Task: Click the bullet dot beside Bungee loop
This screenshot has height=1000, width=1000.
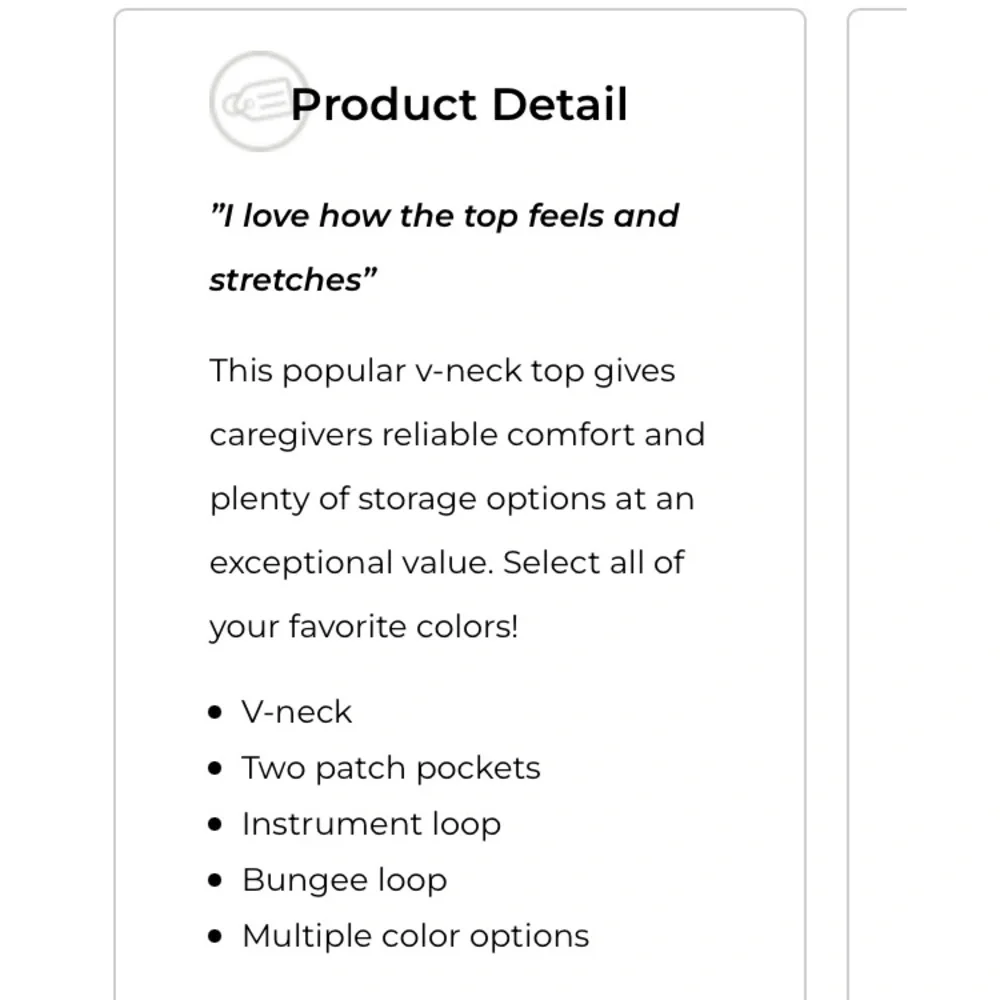Action: 216,881
